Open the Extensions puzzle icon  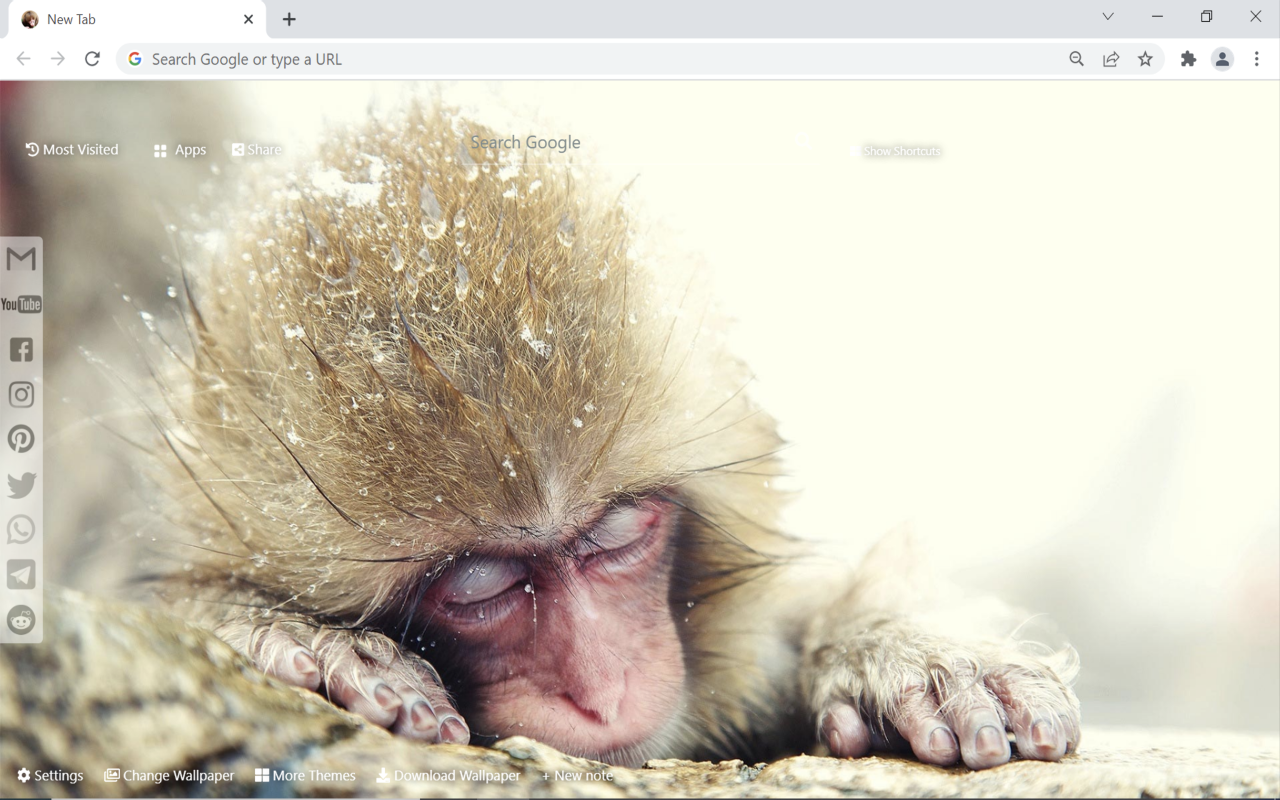1188,59
